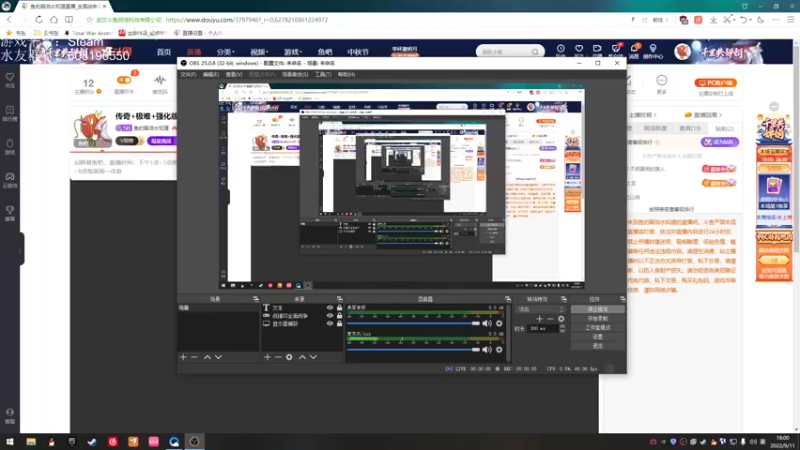
Task: Toggle lock on the display capture source
Action: 339,323
